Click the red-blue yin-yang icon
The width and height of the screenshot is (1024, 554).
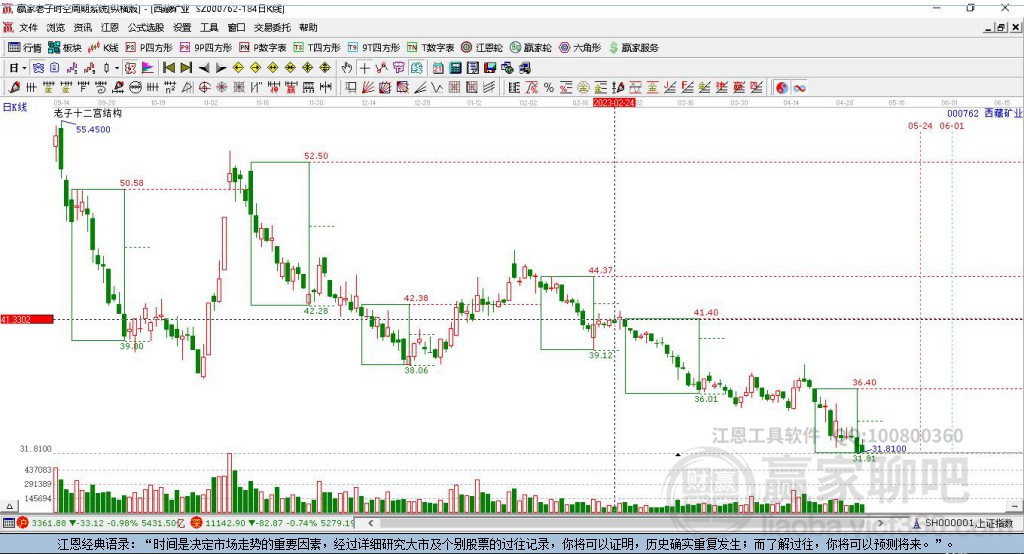(x=782, y=88)
